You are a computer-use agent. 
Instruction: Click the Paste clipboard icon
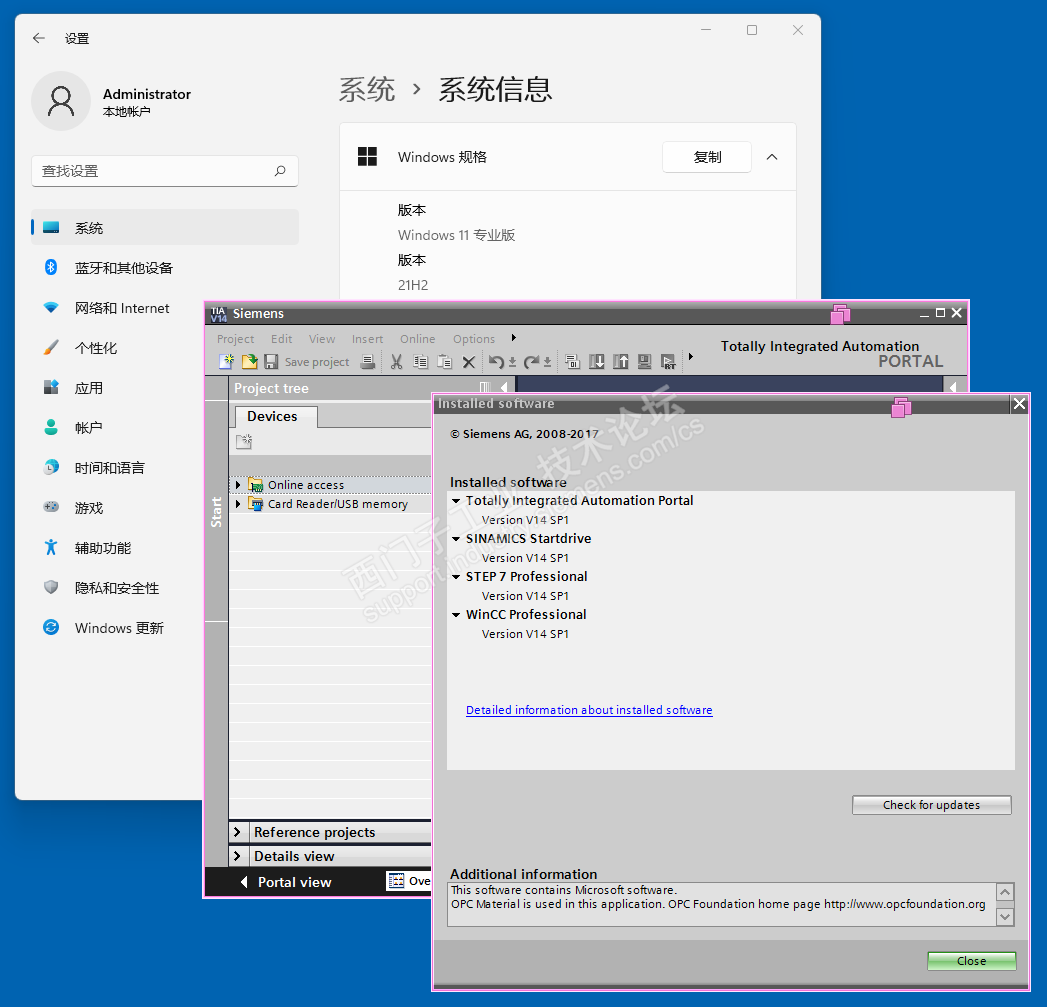(x=445, y=362)
